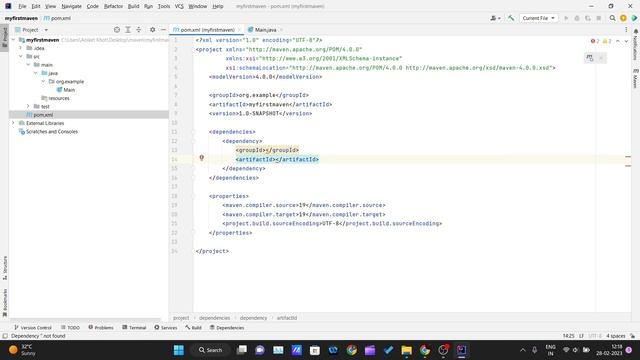Image resolution: width=640 pixels, height=360 pixels.
Task: Toggle tool window bars icon in status bar
Action: pyautogui.click(x=5, y=336)
